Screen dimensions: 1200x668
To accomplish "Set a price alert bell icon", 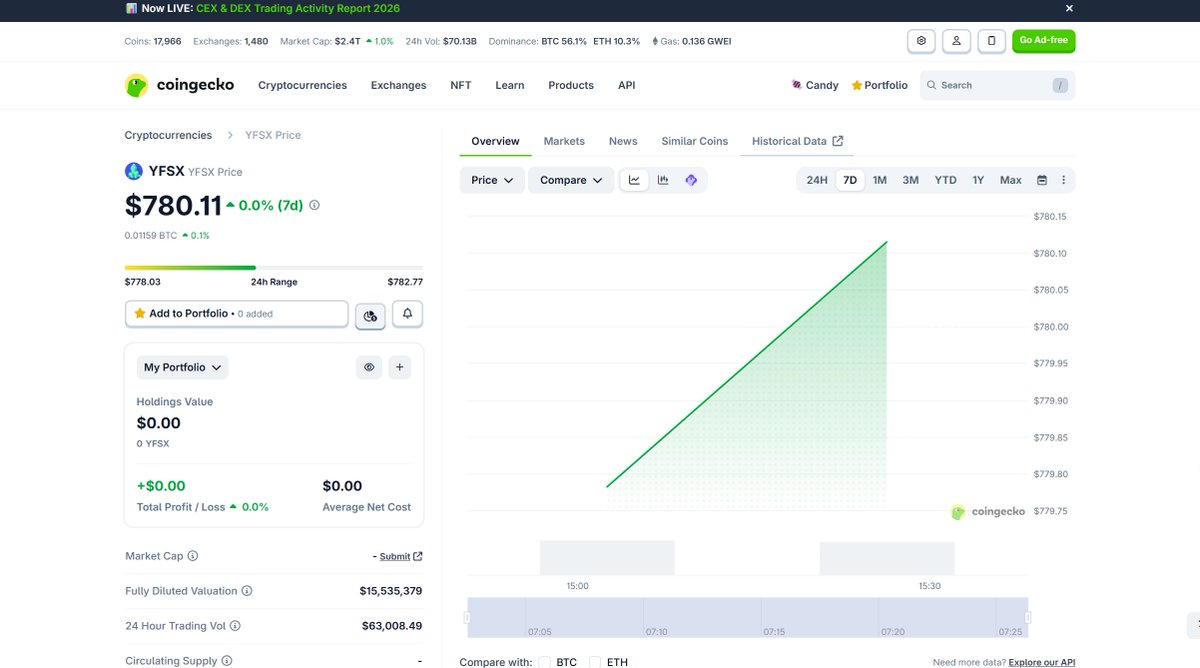I will pyautogui.click(x=407, y=313).
